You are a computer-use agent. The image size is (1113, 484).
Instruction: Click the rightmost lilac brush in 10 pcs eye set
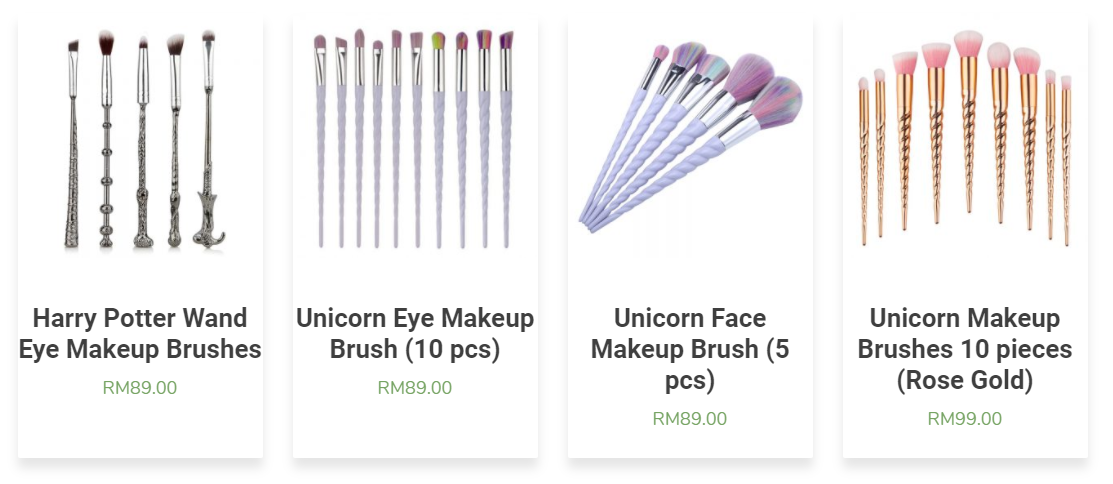tap(506, 140)
